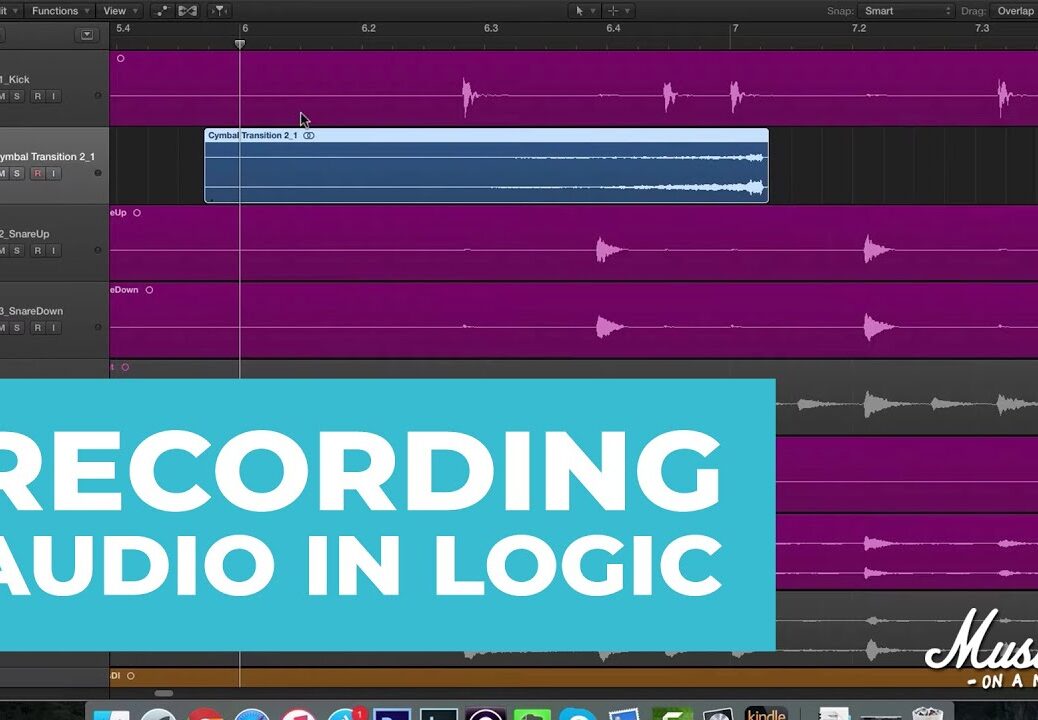
Task: Toggle input monitoring on Cymbal Transition 2_1 track
Action: click(54, 173)
